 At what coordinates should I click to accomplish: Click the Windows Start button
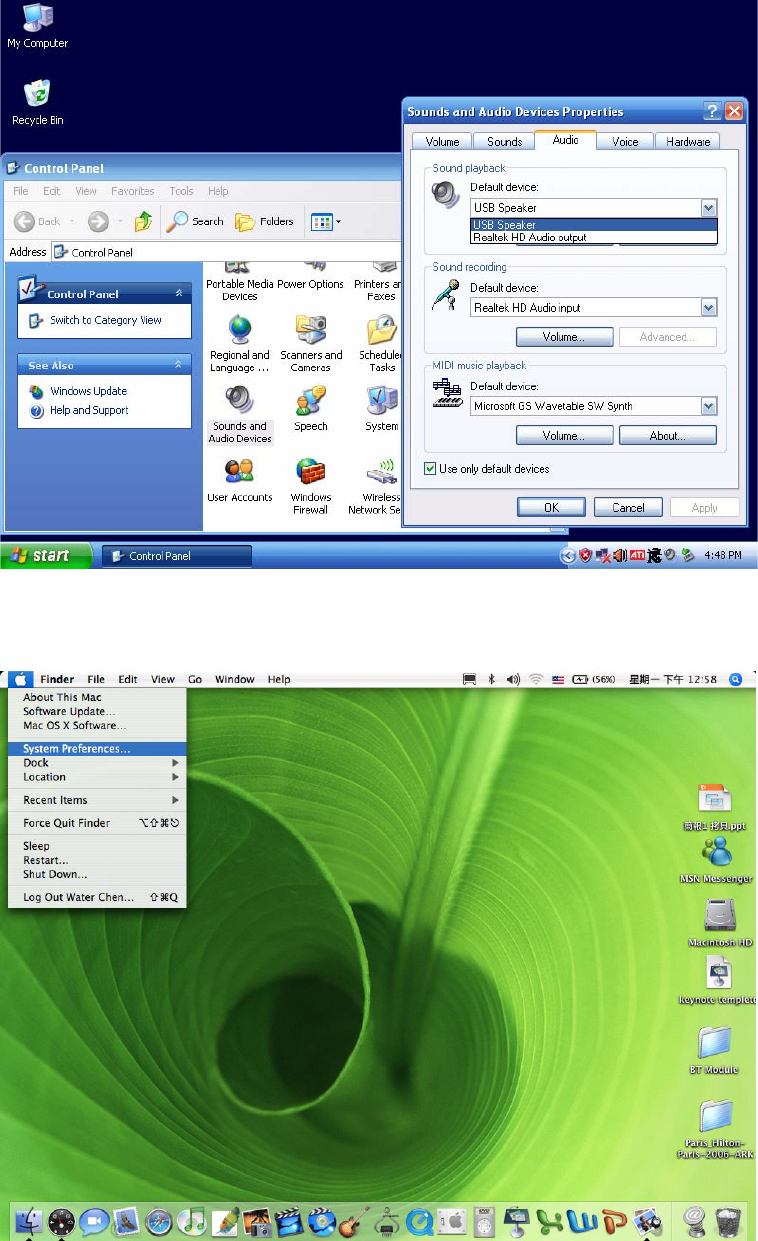pos(46,556)
